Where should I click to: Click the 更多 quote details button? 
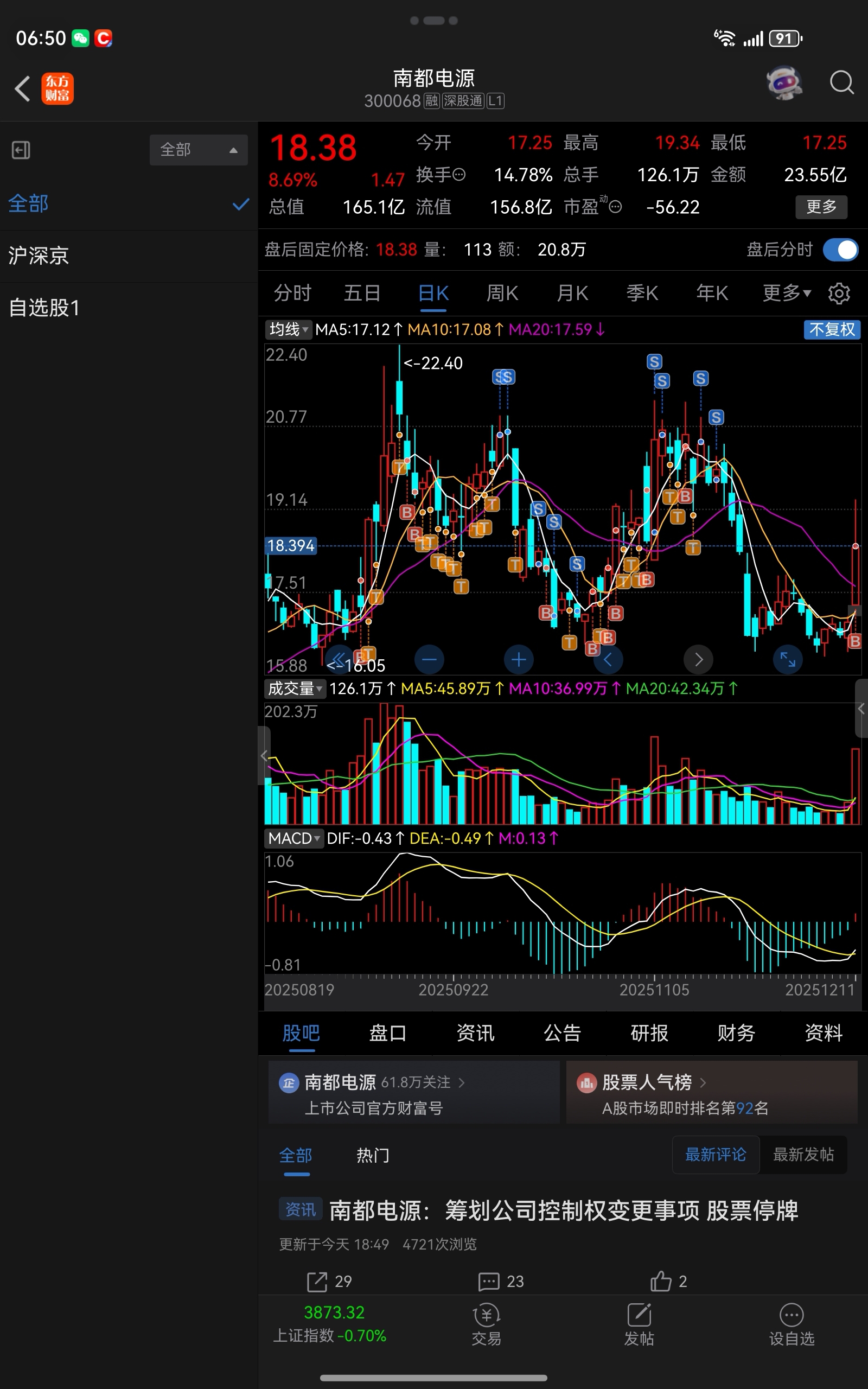point(821,207)
